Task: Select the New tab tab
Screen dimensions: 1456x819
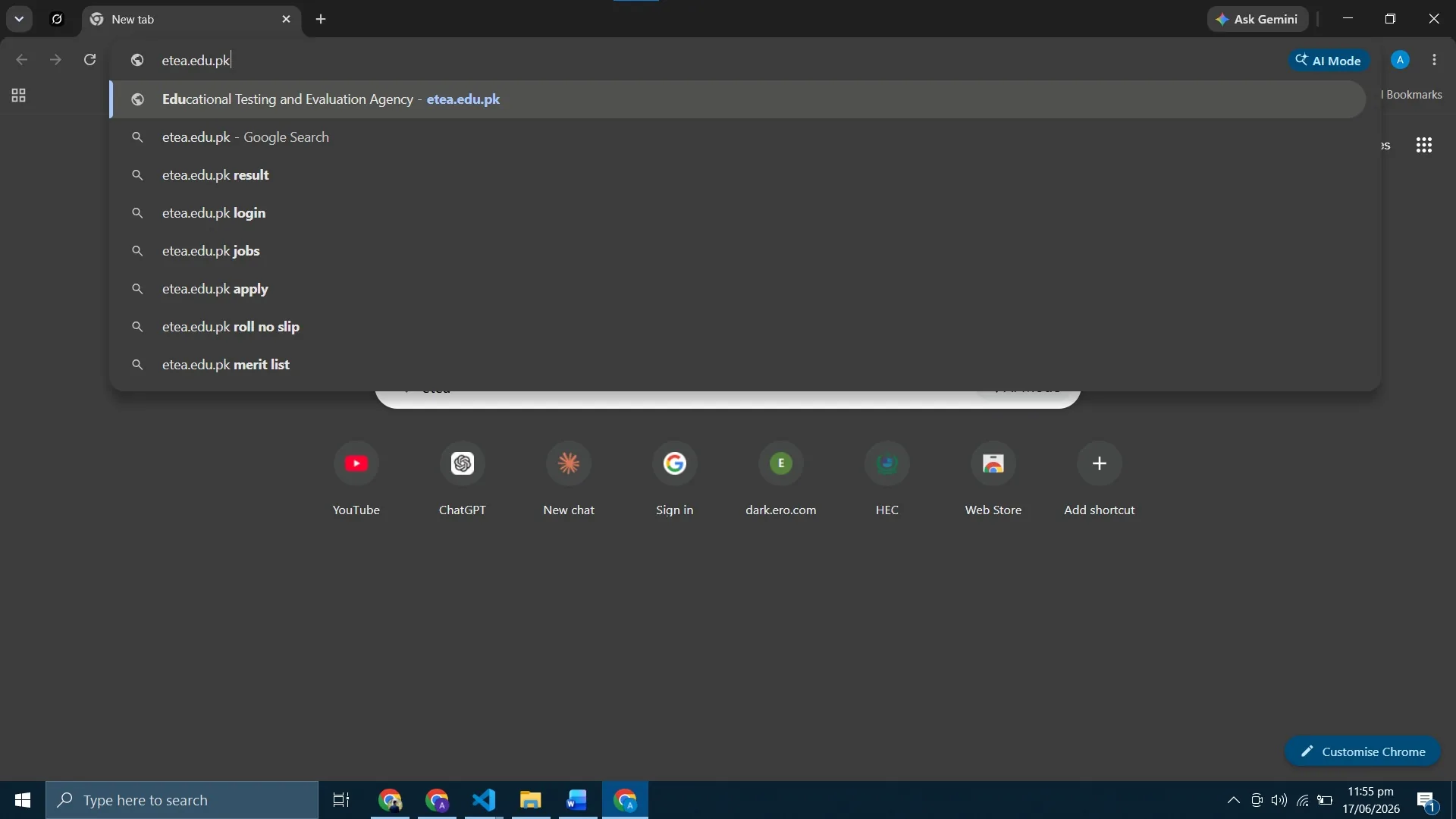Action: point(190,19)
